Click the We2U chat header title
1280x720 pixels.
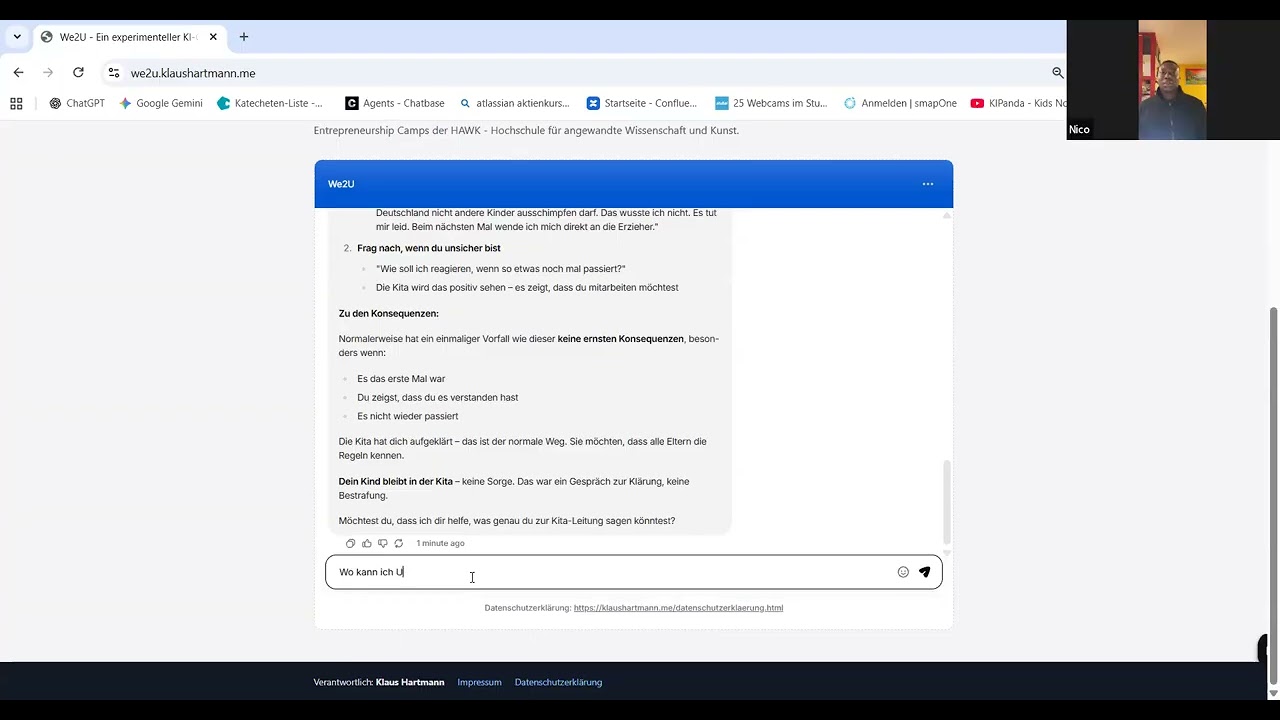pos(341,184)
